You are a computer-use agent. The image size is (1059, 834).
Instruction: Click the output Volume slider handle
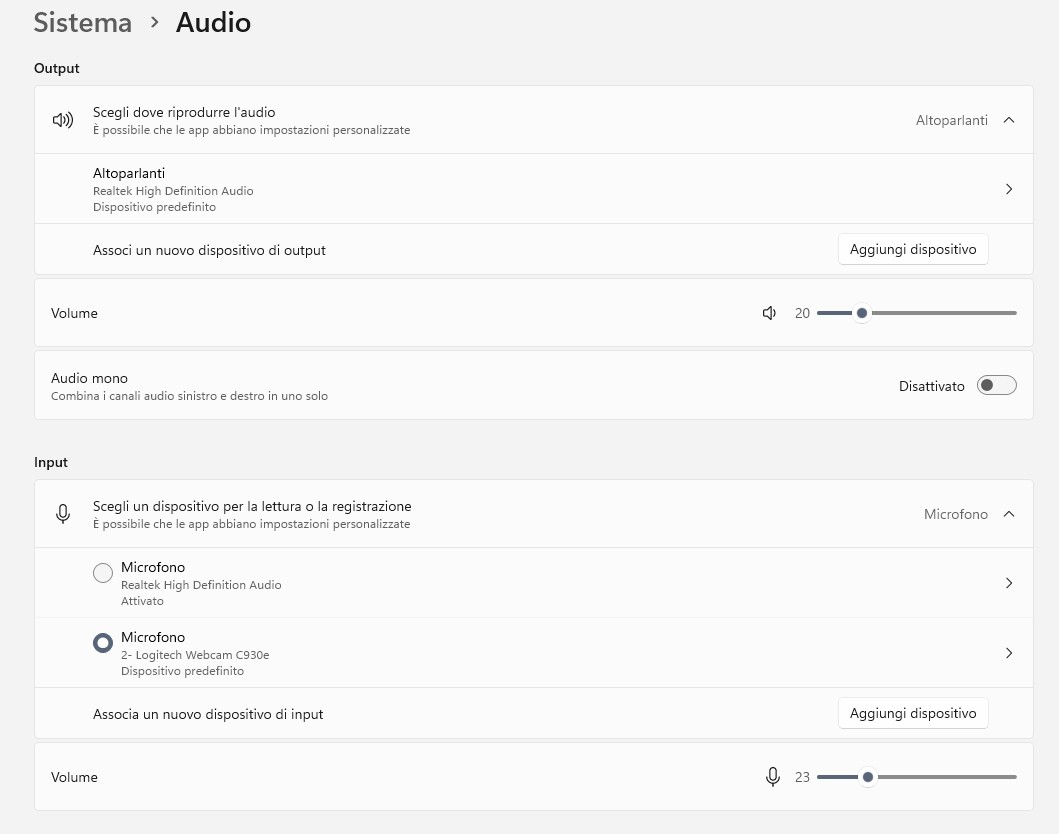pyautogui.click(x=862, y=313)
